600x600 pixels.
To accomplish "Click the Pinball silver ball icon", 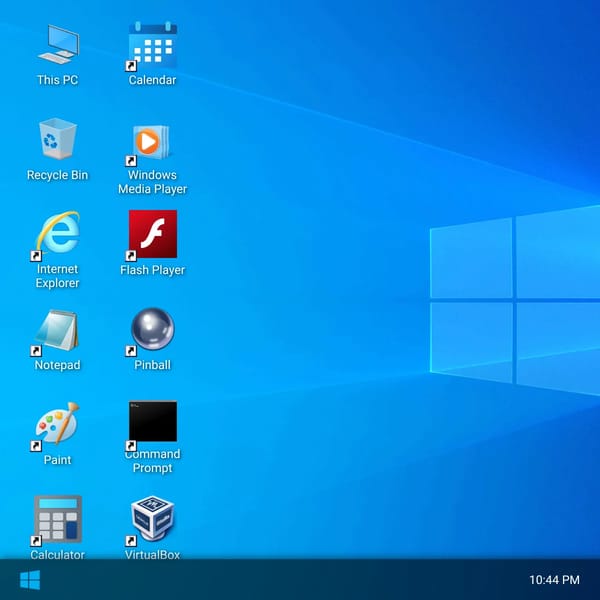I will (x=153, y=329).
